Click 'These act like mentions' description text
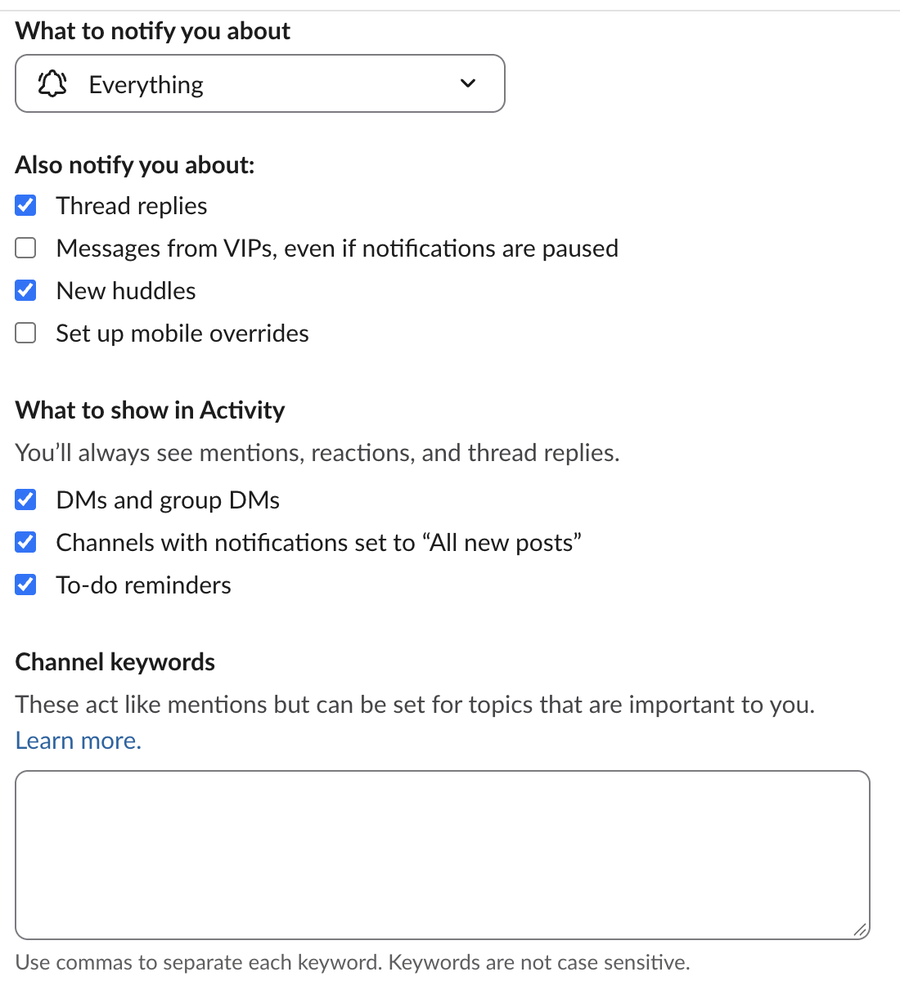Image resolution: width=900 pixels, height=981 pixels. 415,704
